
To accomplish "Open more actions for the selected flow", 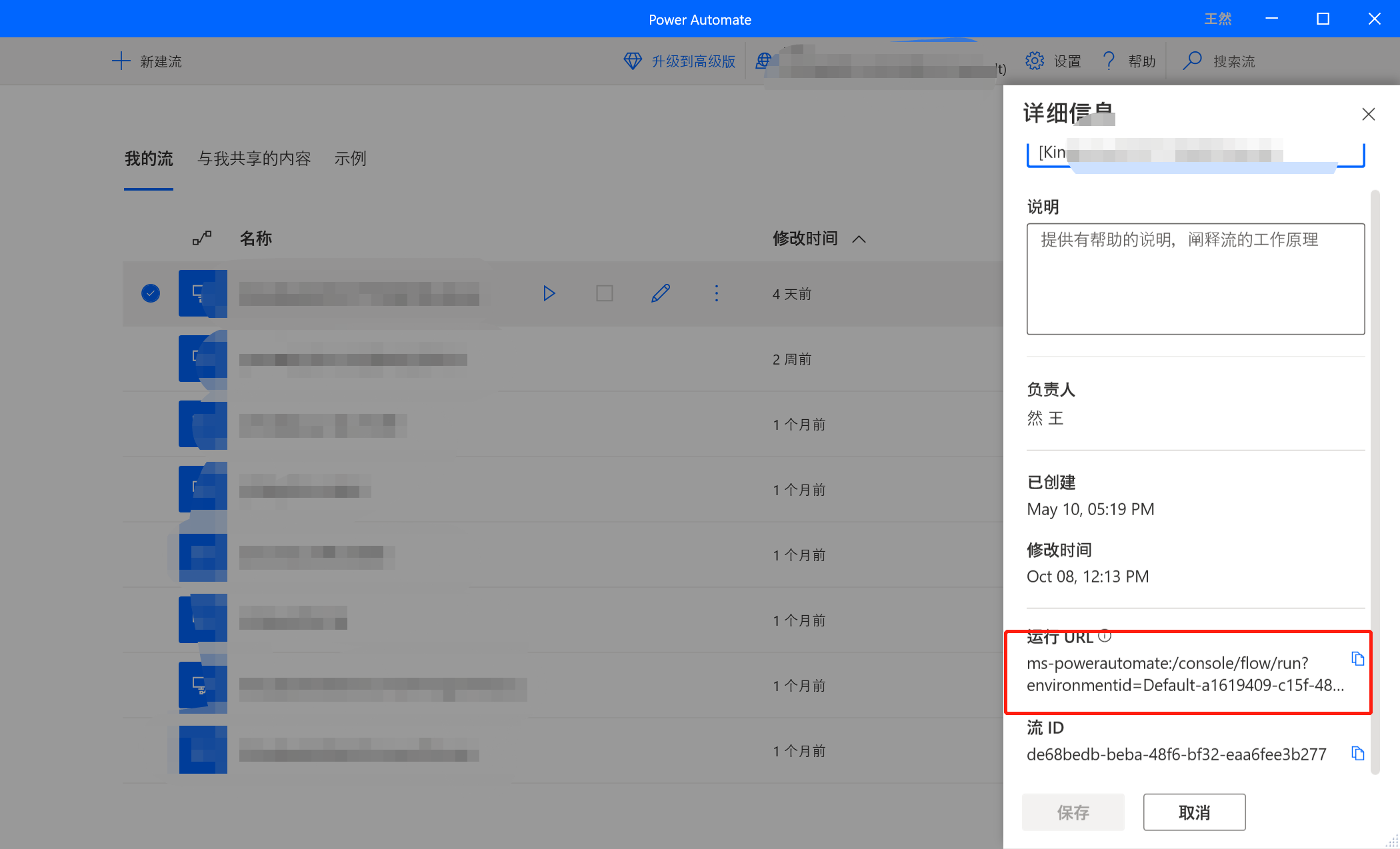I will (x=717, y=293).
